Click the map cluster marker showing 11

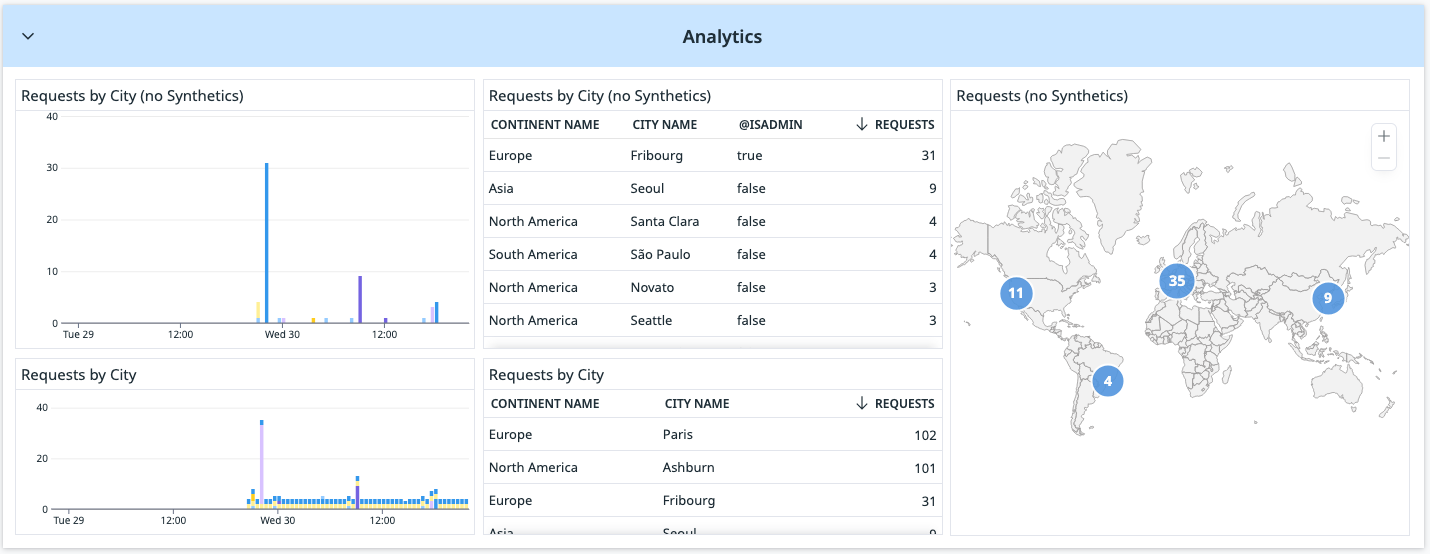(x=1016, y=293)
